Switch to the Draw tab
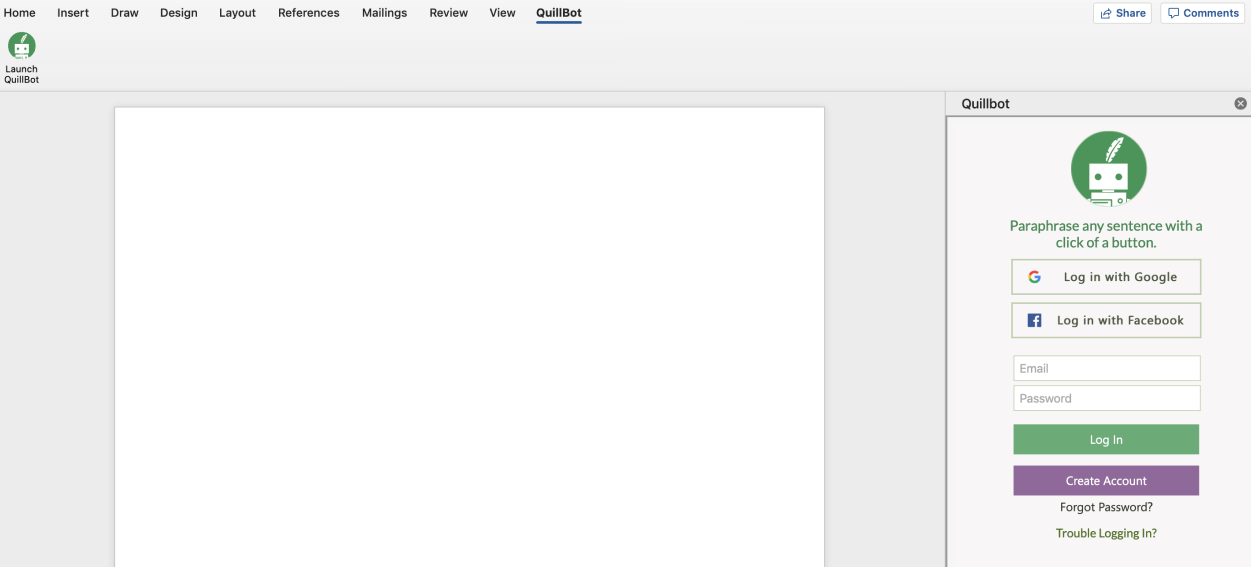 124,13
